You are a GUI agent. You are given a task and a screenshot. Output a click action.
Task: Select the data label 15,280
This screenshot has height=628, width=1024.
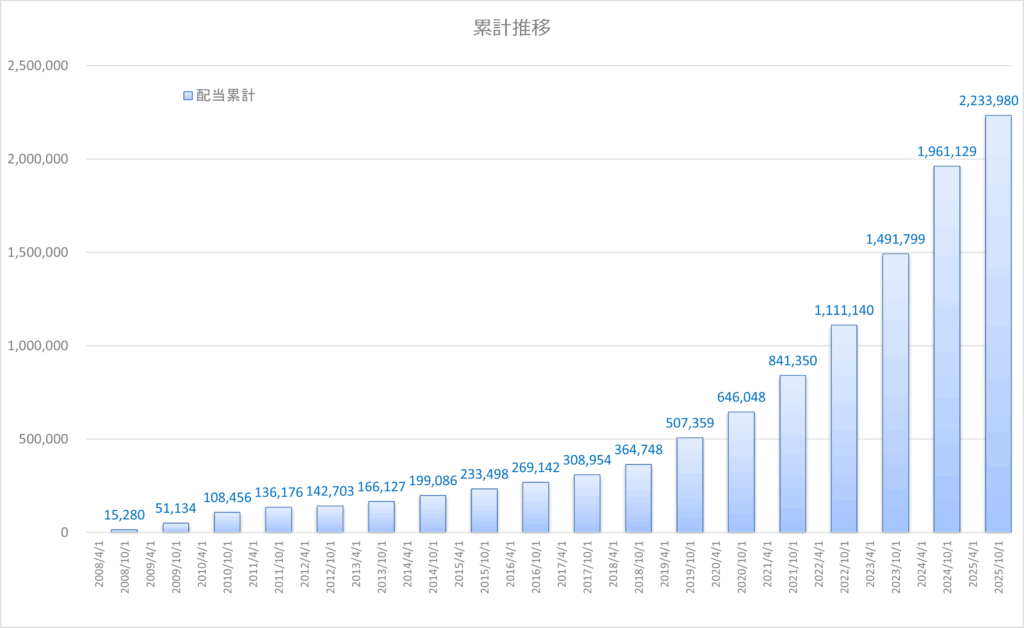coord(125,515)
